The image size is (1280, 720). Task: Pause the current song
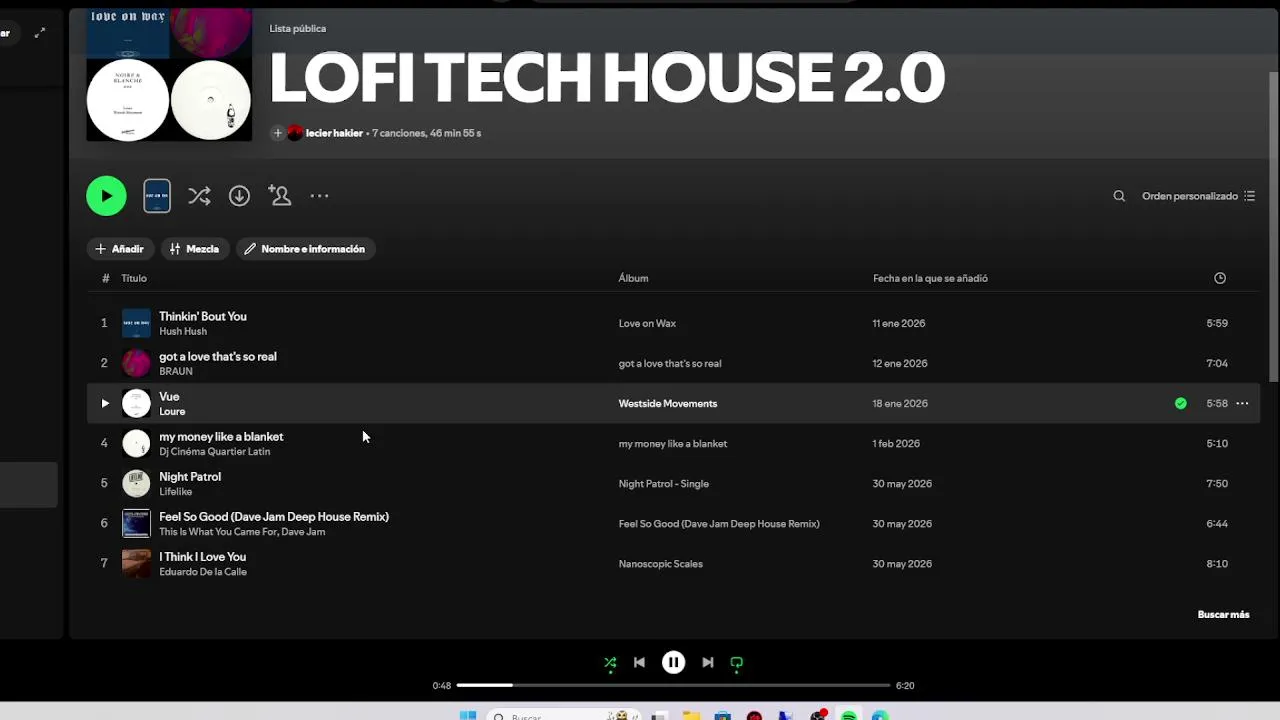point(674,662)
